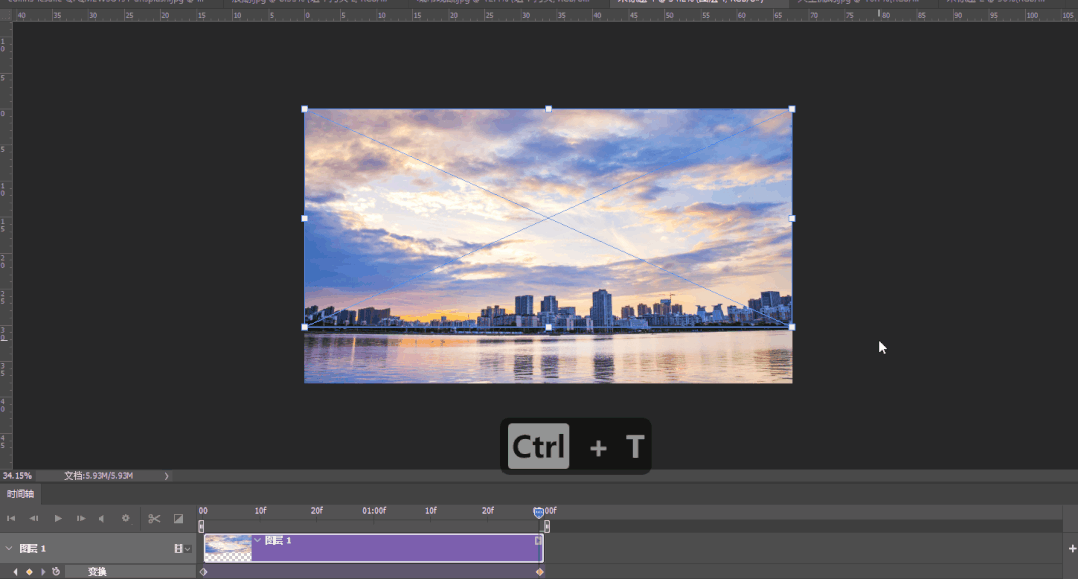Viewport: 1078px width, 579px height.
Task: Select the end keyframe diamond on 变换 track
Action: click(x=540, y=572)
